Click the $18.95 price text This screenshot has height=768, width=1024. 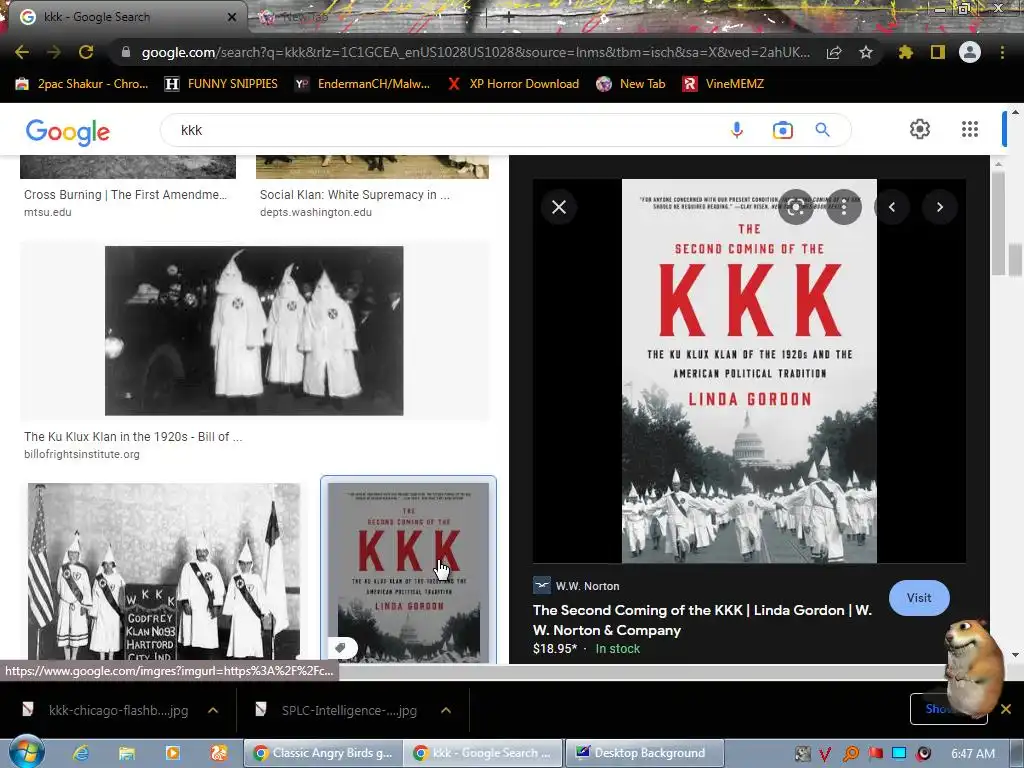click(x=555, y=648)
